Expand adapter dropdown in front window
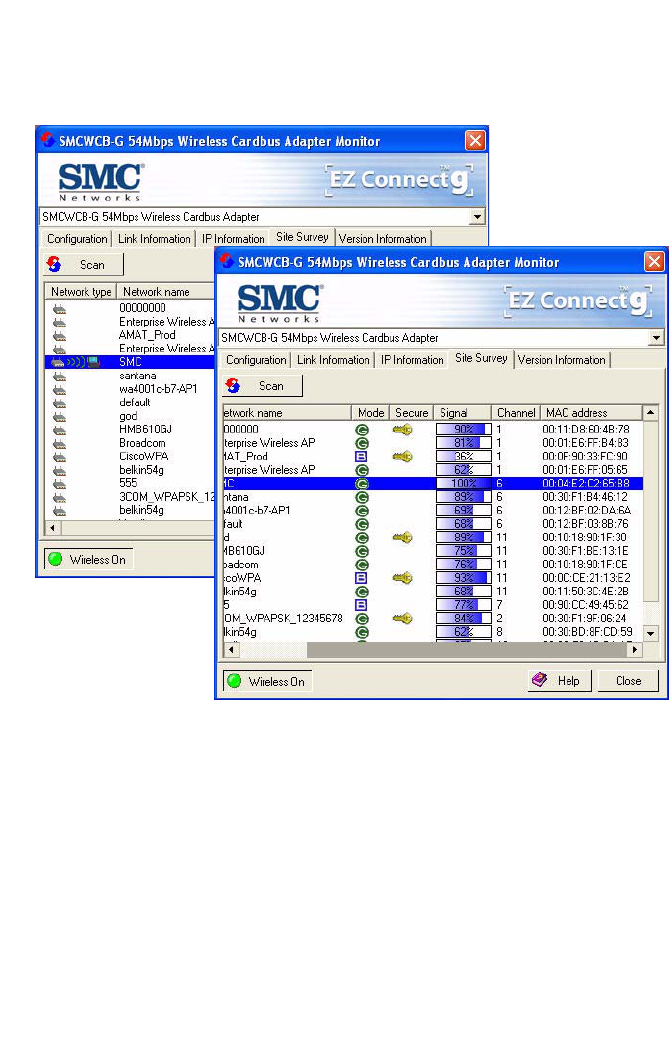The image size is (669, 1043). pos(656,338)
